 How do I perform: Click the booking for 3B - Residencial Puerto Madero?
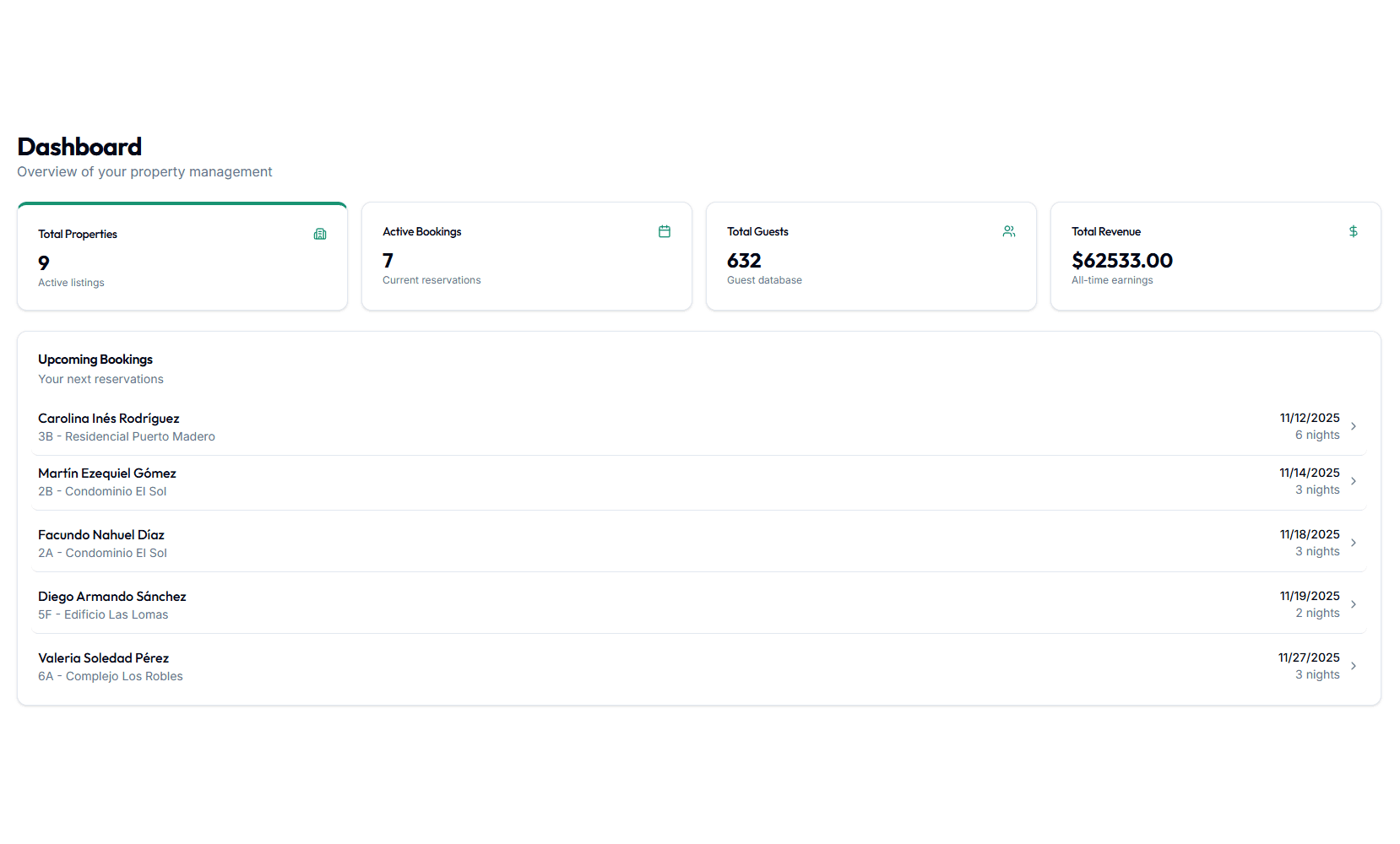(x=126, y=436)
